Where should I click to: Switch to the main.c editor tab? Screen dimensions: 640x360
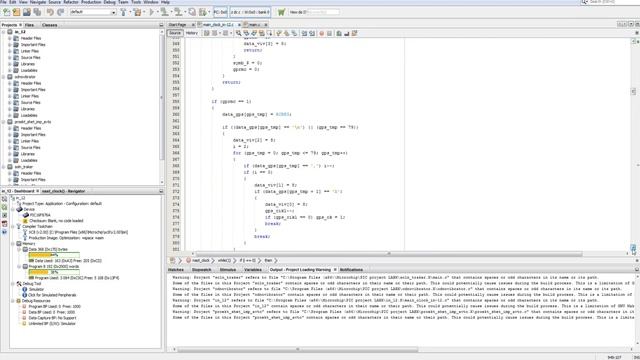(254, 25)
